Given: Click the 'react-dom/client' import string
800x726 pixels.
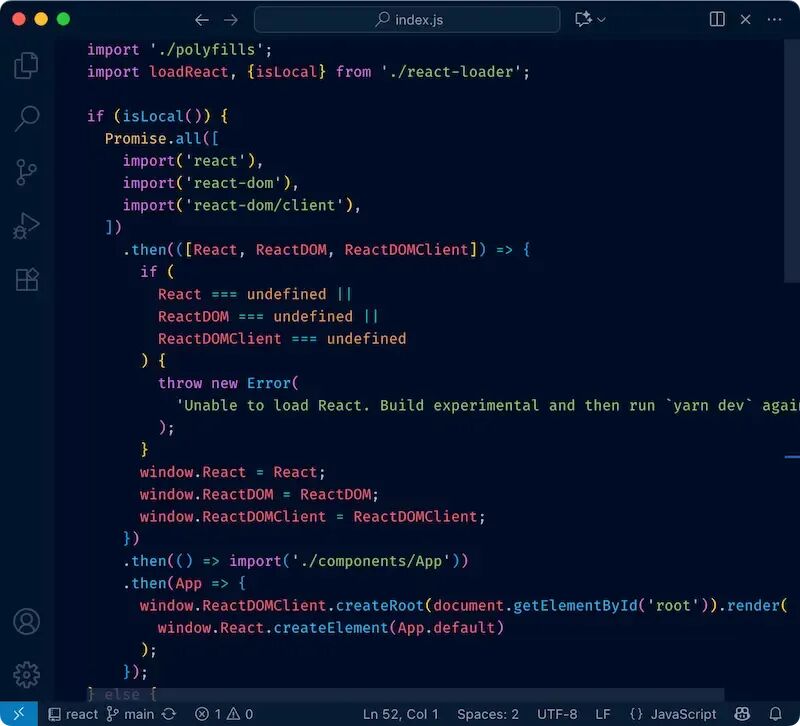Looking at the screenshot, I should tap(264, 205).
